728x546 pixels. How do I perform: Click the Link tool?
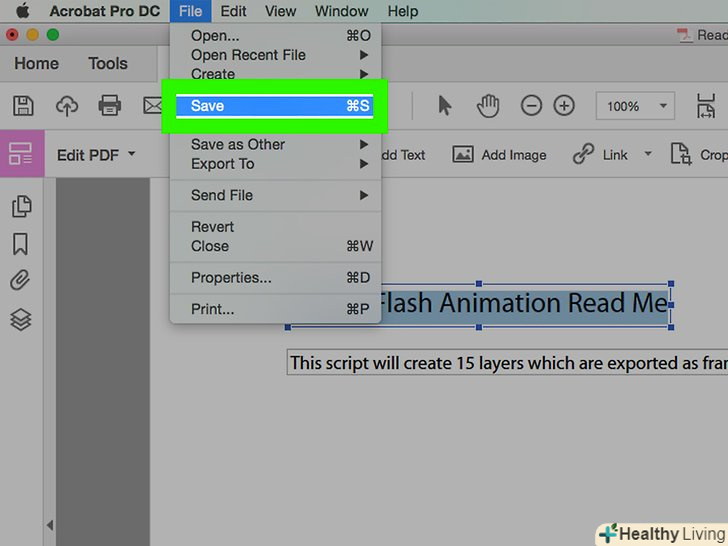pyautogui.click(x=600, y=154)
